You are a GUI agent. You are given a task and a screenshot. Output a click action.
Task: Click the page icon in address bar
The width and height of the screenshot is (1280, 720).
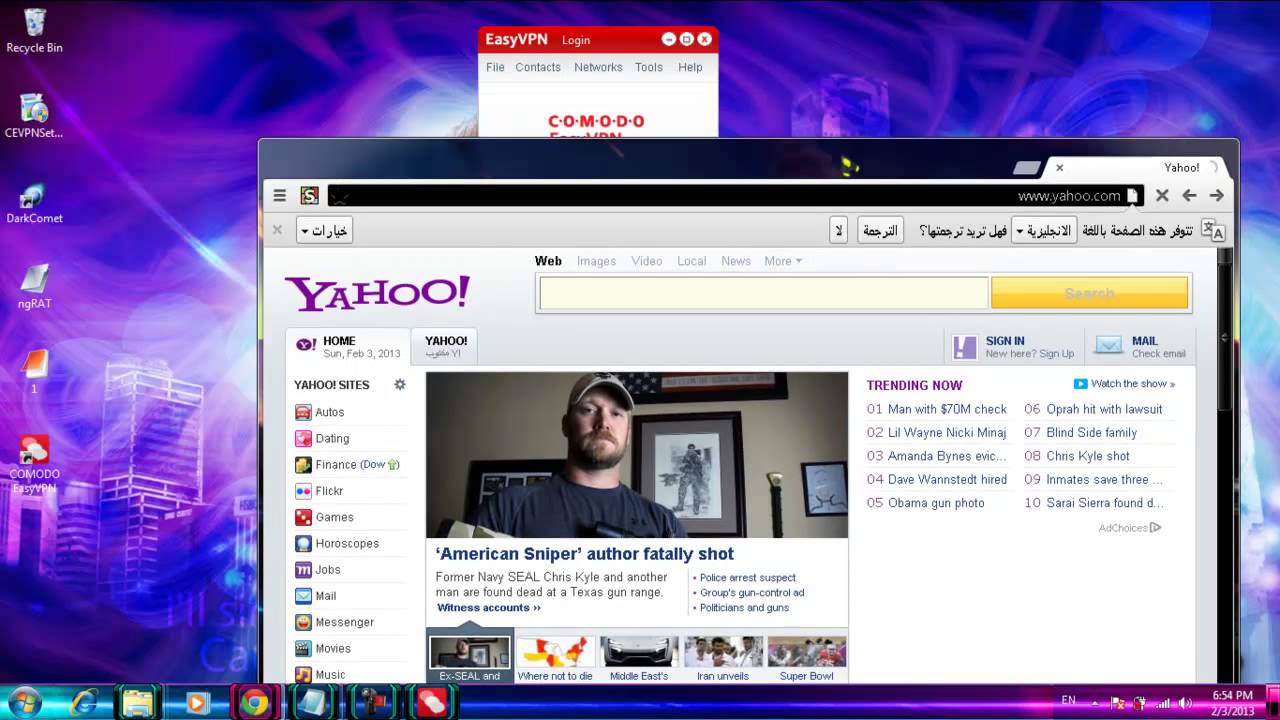coord(1132,196)
